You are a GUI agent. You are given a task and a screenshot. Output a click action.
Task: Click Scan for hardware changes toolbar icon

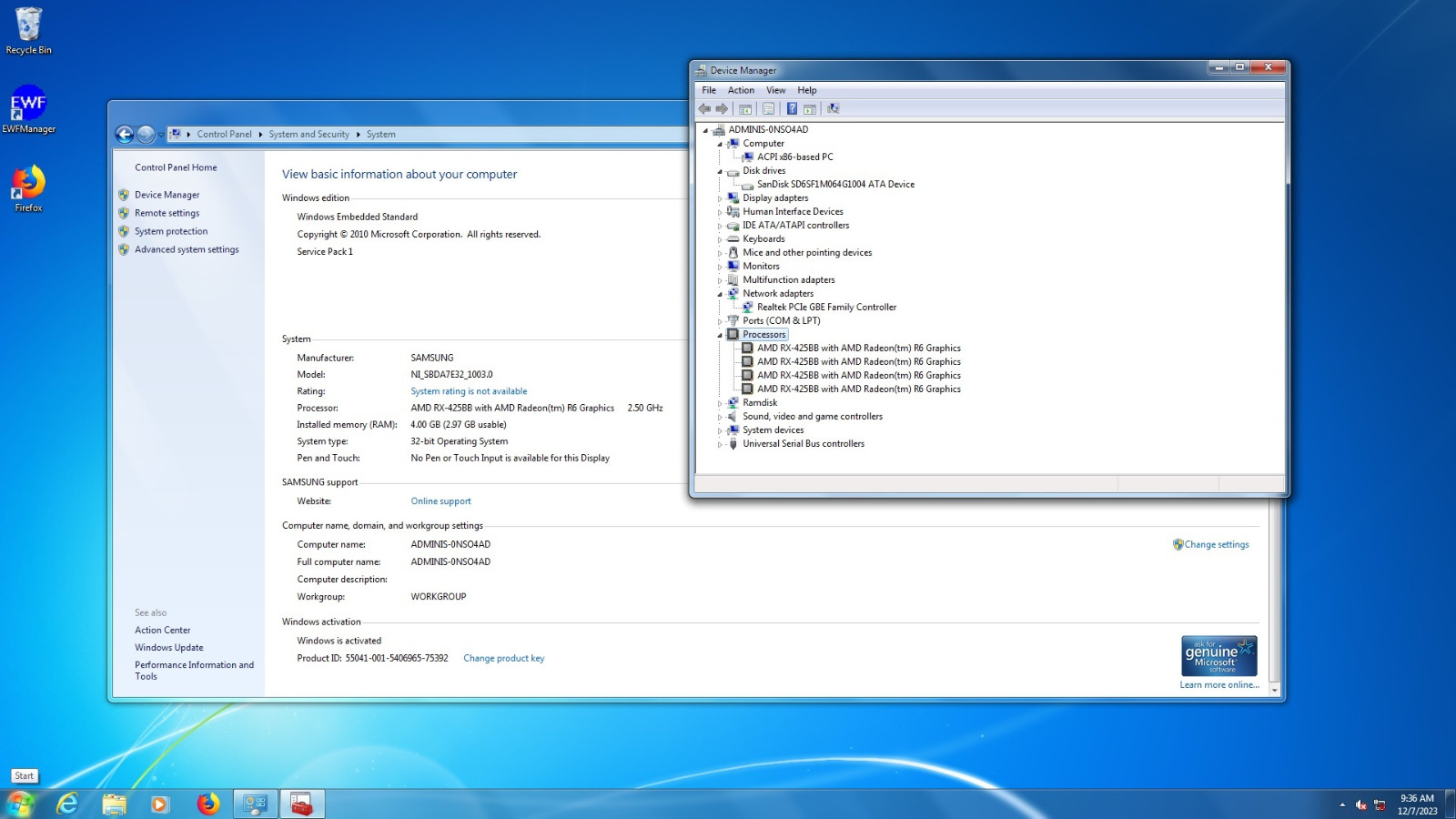[x=833, y=109]
